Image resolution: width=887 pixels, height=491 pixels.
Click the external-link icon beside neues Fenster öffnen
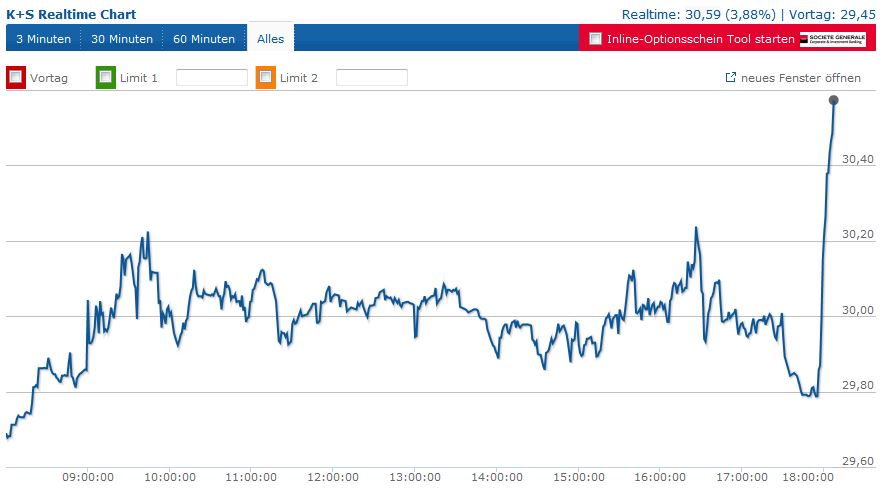(730, 78)
